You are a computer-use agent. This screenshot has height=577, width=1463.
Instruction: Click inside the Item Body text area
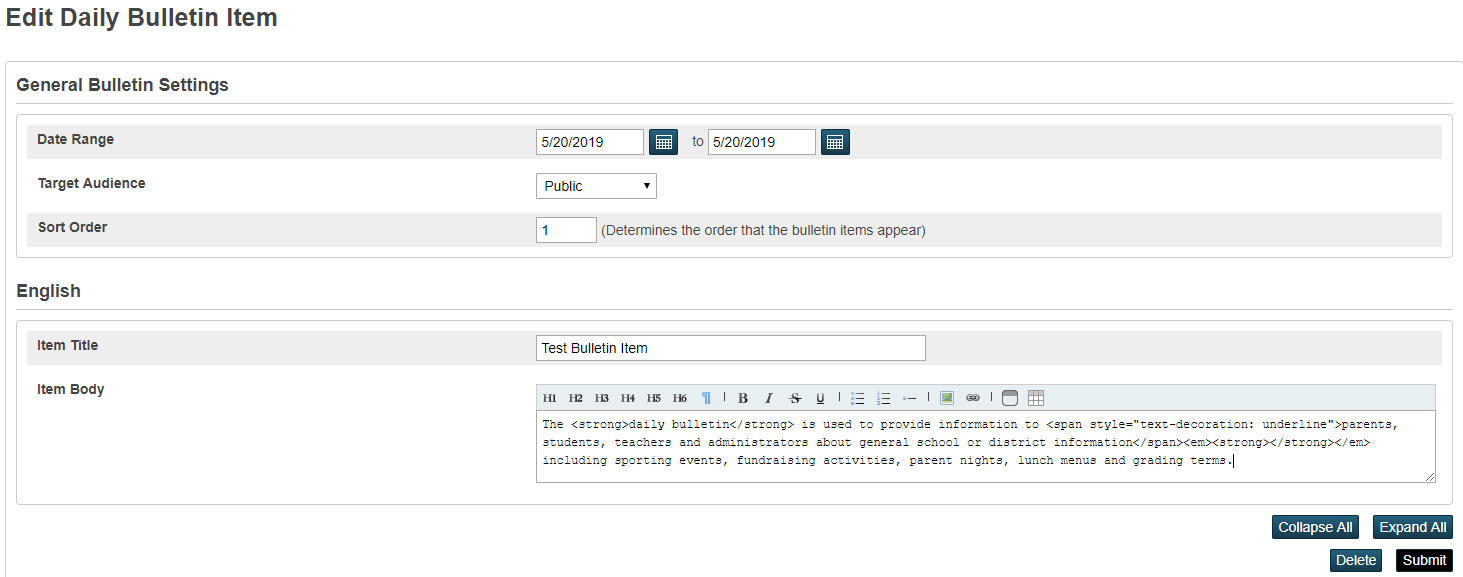click(986, 447)
